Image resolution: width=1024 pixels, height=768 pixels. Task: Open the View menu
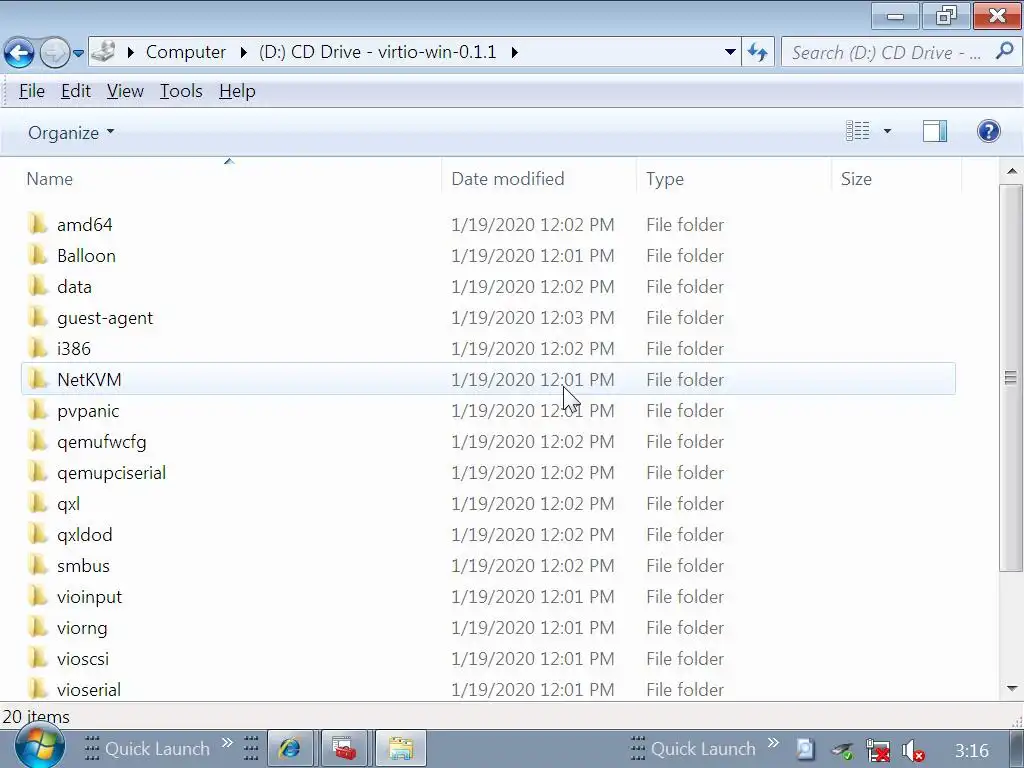coord(125,91)
